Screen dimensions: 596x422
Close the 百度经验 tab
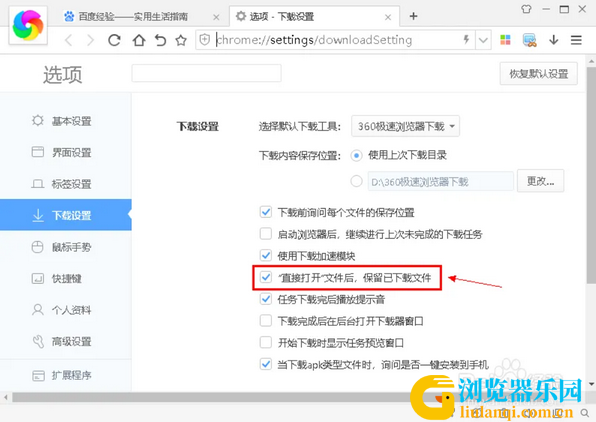tap(216, 17)
